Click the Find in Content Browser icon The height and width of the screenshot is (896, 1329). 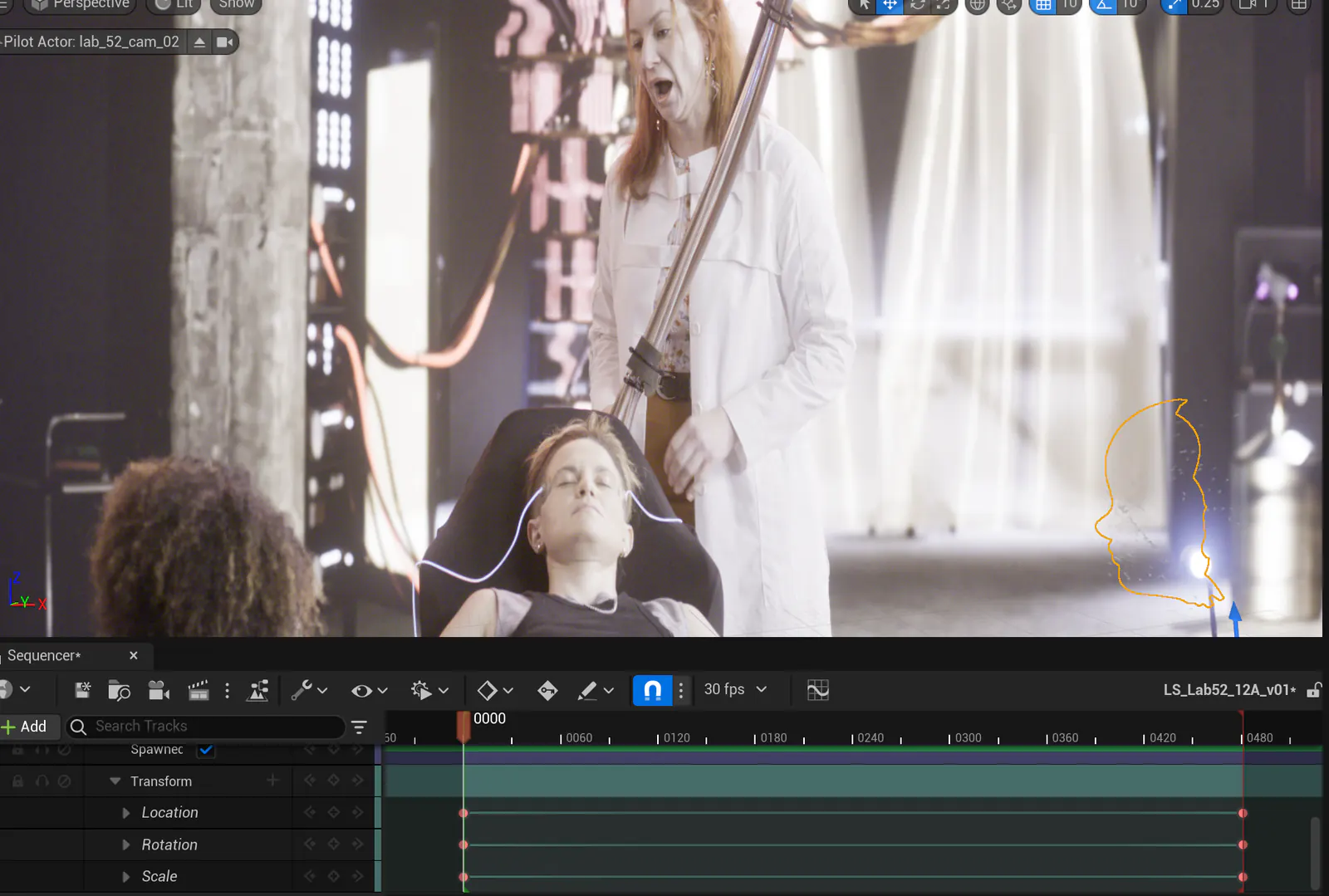[x=120, y=690]
